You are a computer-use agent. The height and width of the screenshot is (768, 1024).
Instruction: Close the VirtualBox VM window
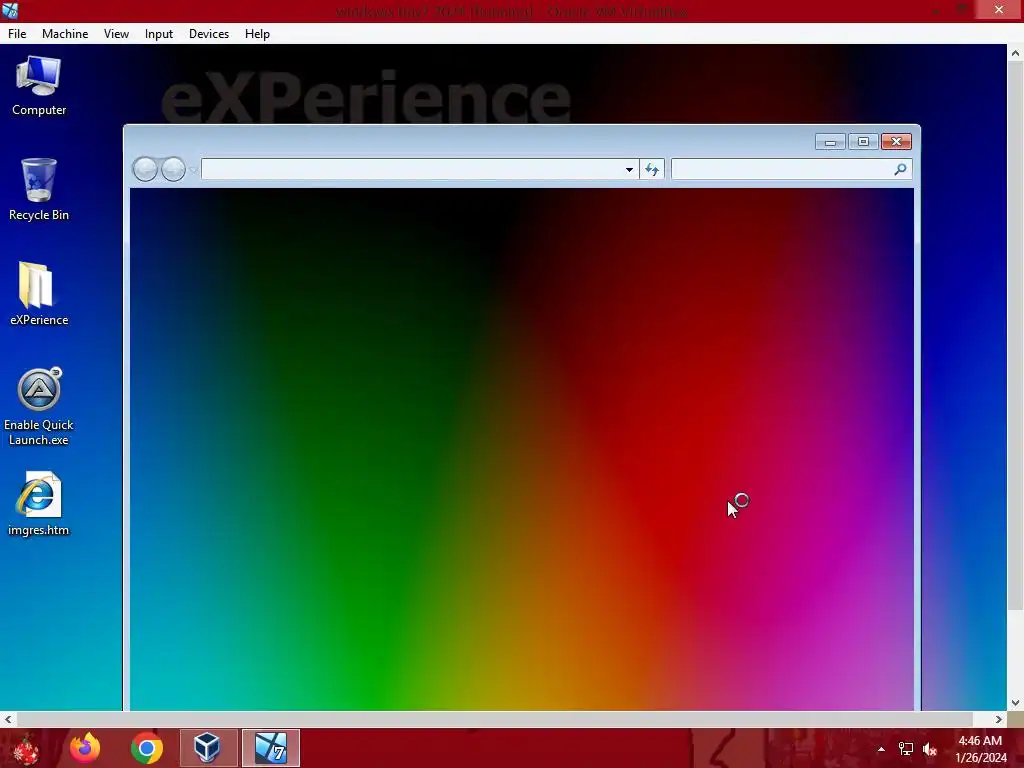999,10
